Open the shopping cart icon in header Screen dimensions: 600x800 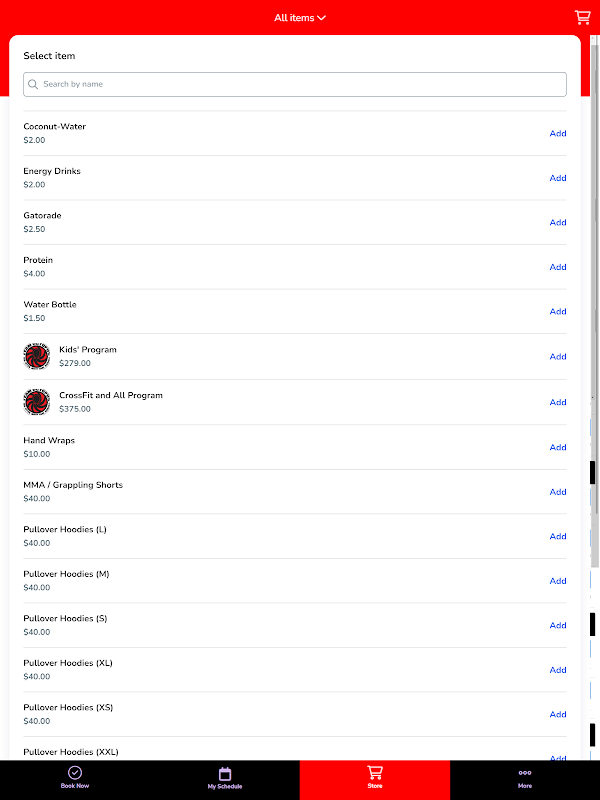[583, 17]
